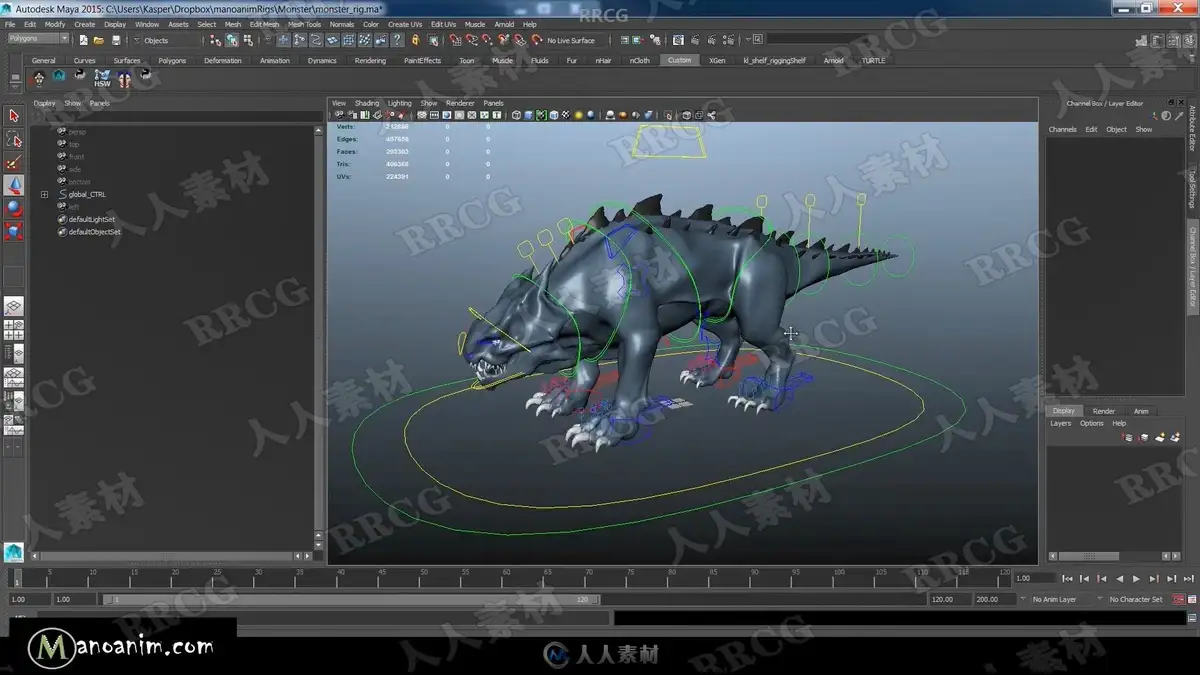
Task: Click the lock selection padlock icon
Action: coord(415,40)
